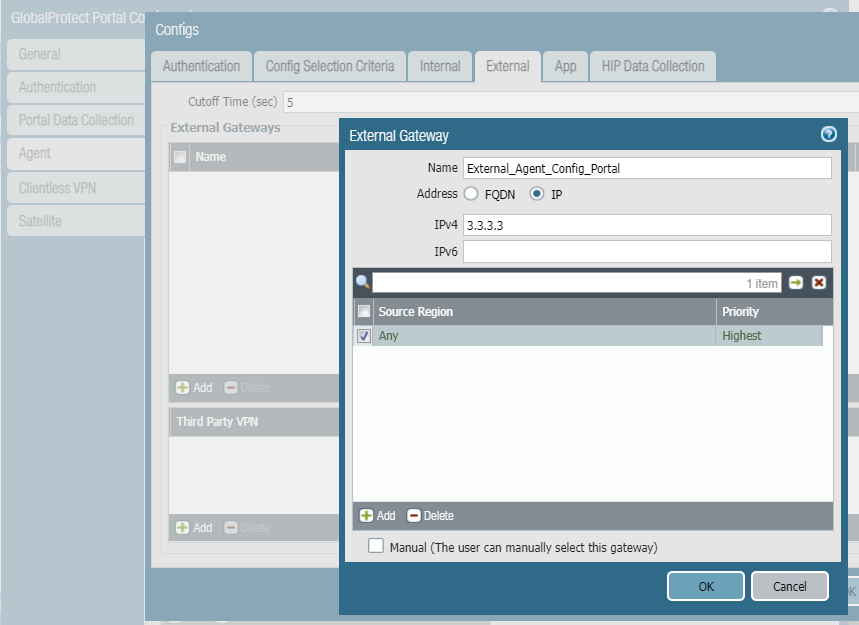Click the IPv4 address field
Screen dimensions: 859x625
(x=647, y=225)
